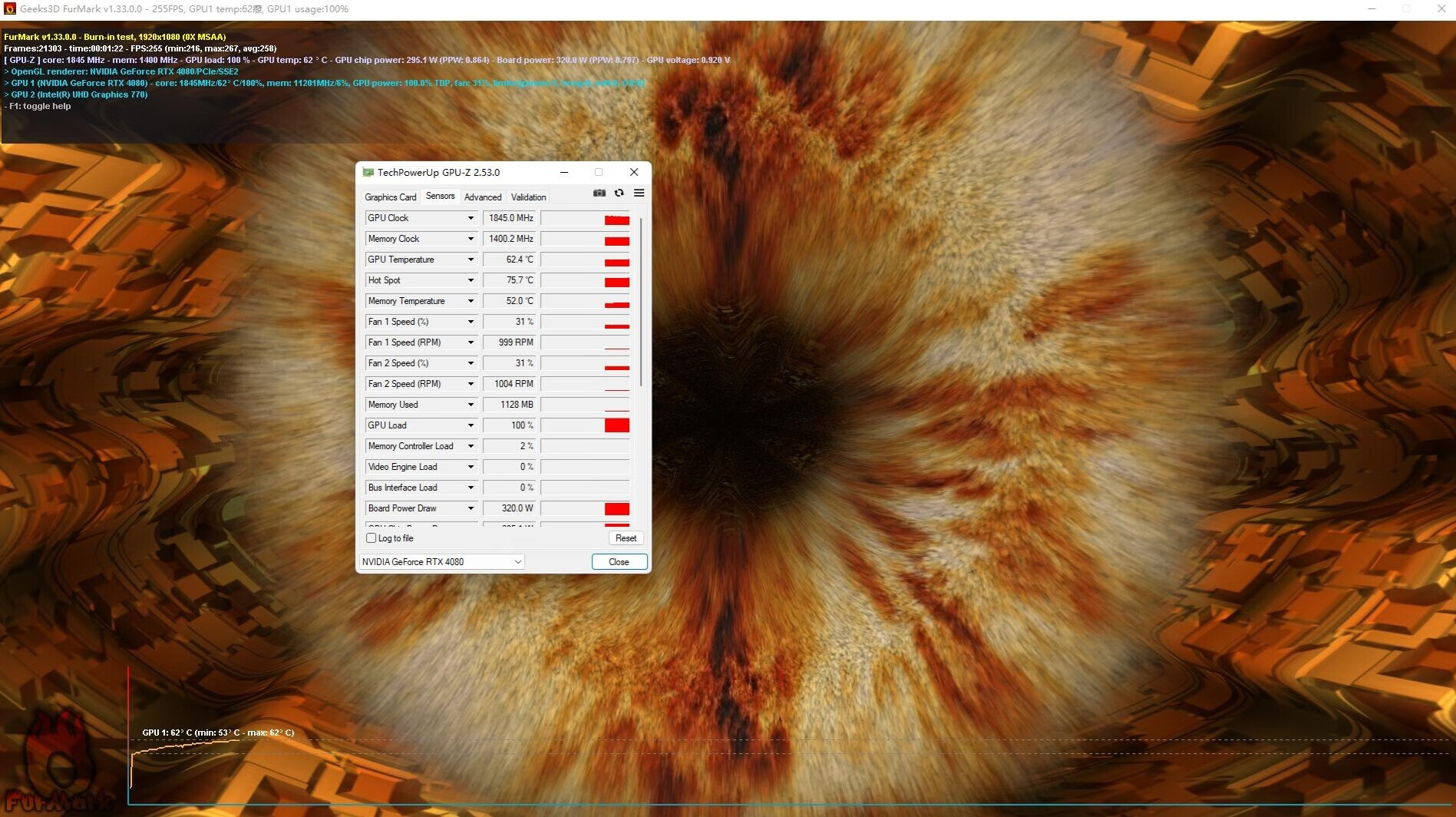Expand the Board Power Draw dropdown
This screenshot has width=1456, height=817.
[x=470, y=508]
